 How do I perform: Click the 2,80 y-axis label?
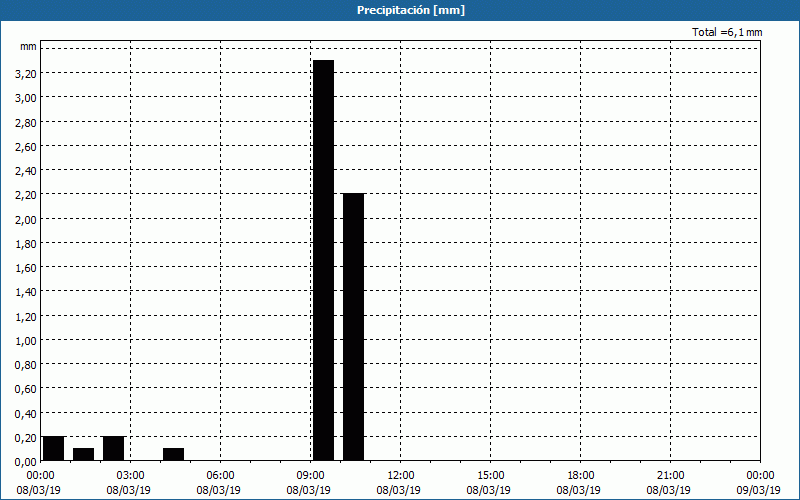[x=26, y=122]
